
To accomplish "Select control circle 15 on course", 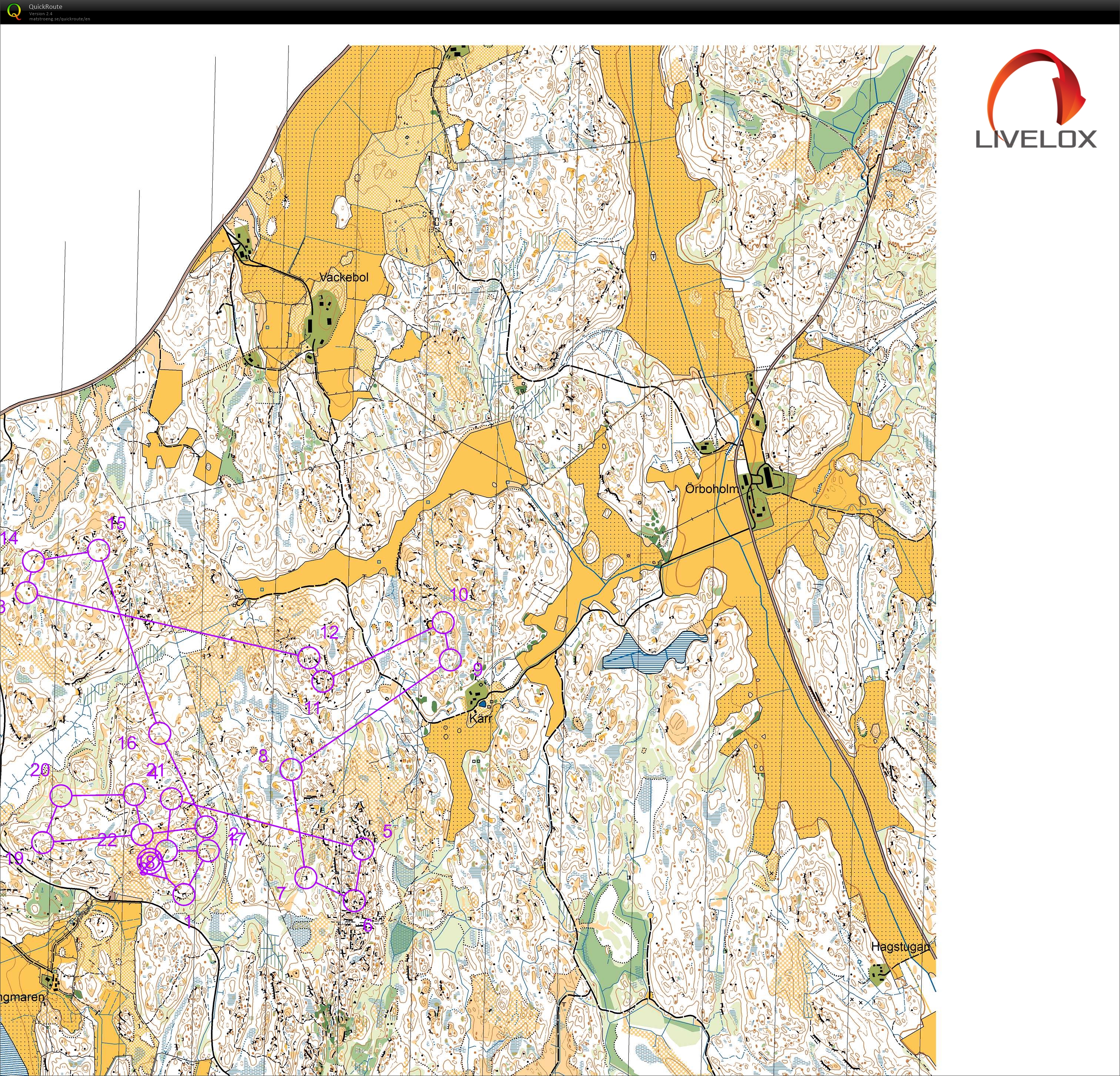I will (98, 550).
